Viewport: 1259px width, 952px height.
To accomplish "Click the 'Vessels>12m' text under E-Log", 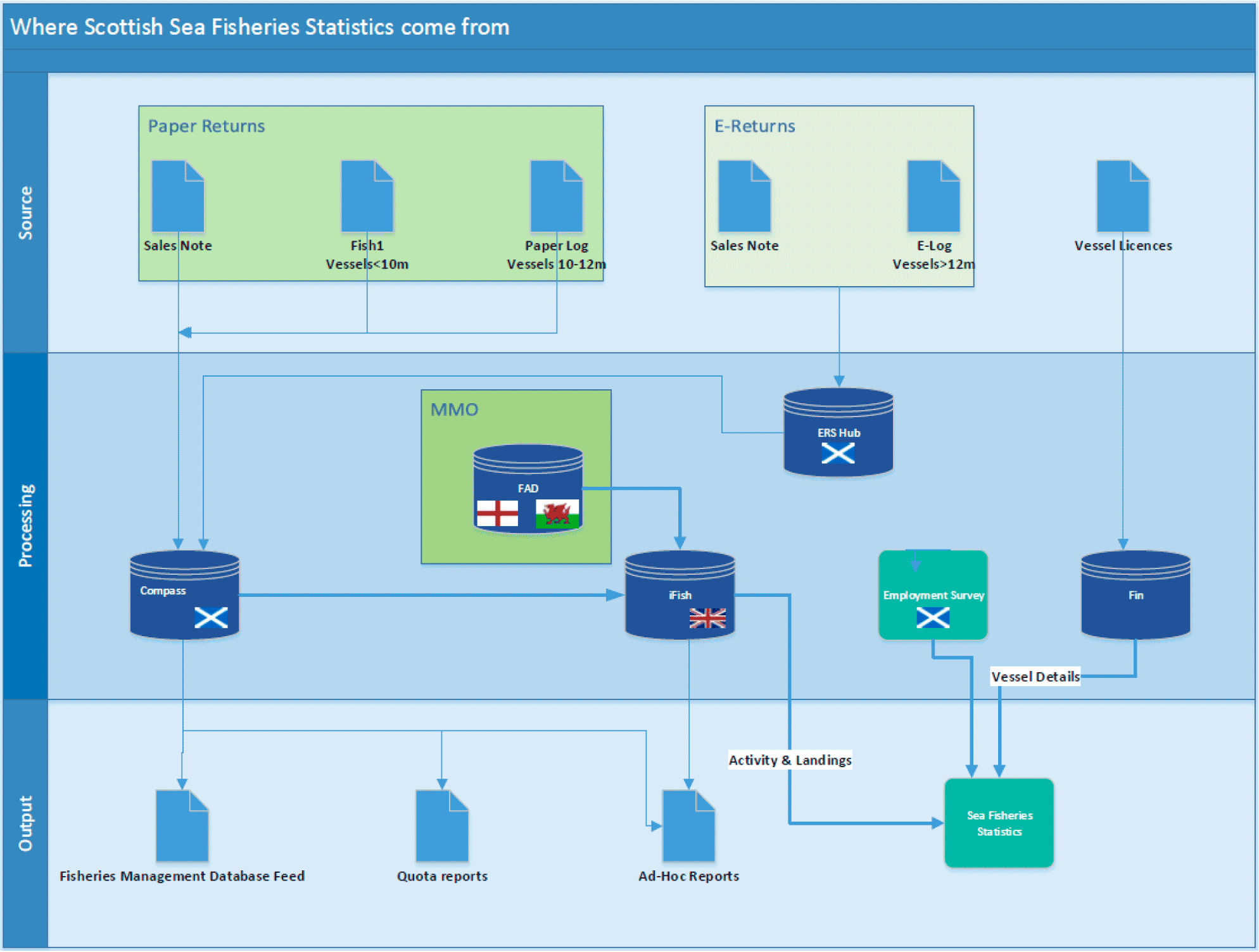I will (x=933, y=264).
